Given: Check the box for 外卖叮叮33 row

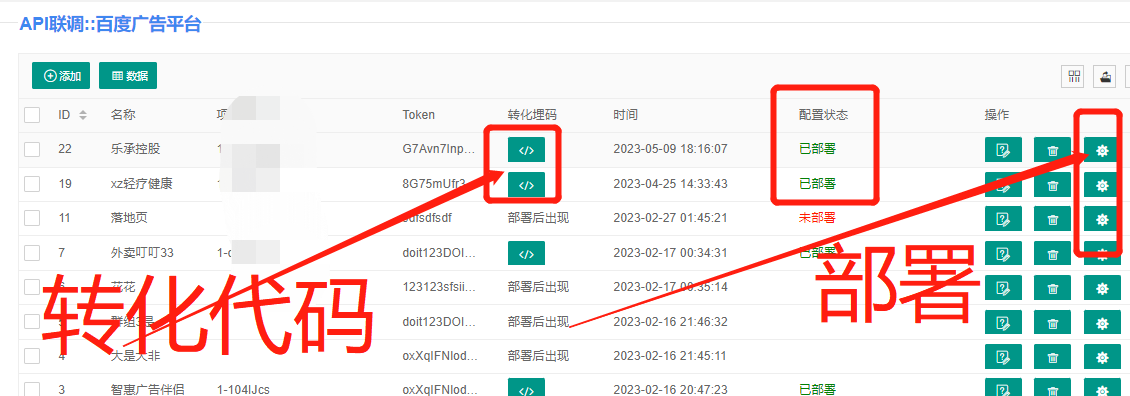Looking at the screenshot, I should pos(32,252).
